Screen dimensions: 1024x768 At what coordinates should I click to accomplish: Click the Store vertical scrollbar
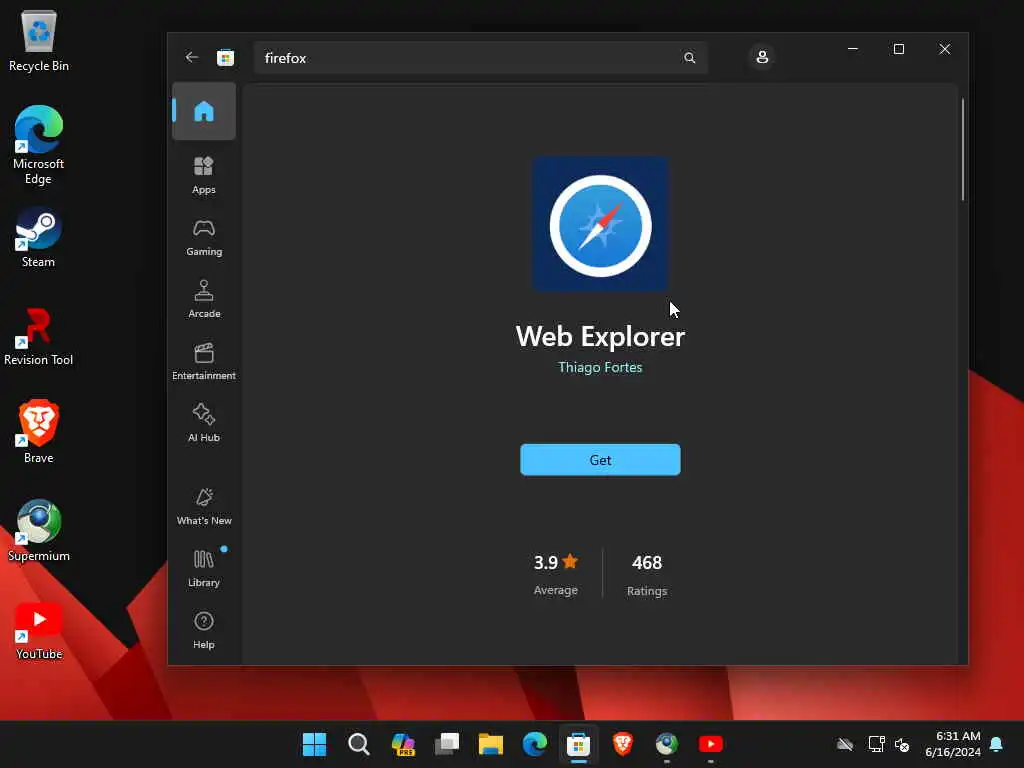click(963, 150)
